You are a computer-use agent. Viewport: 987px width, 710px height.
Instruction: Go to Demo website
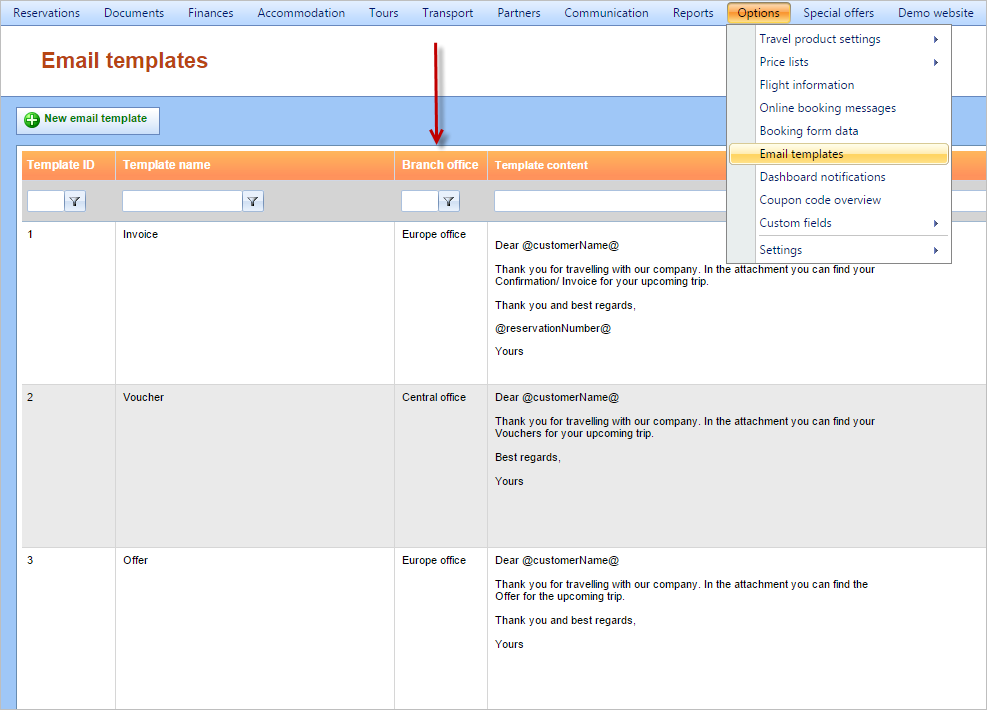pyautogui.click(x=936, y=13)
